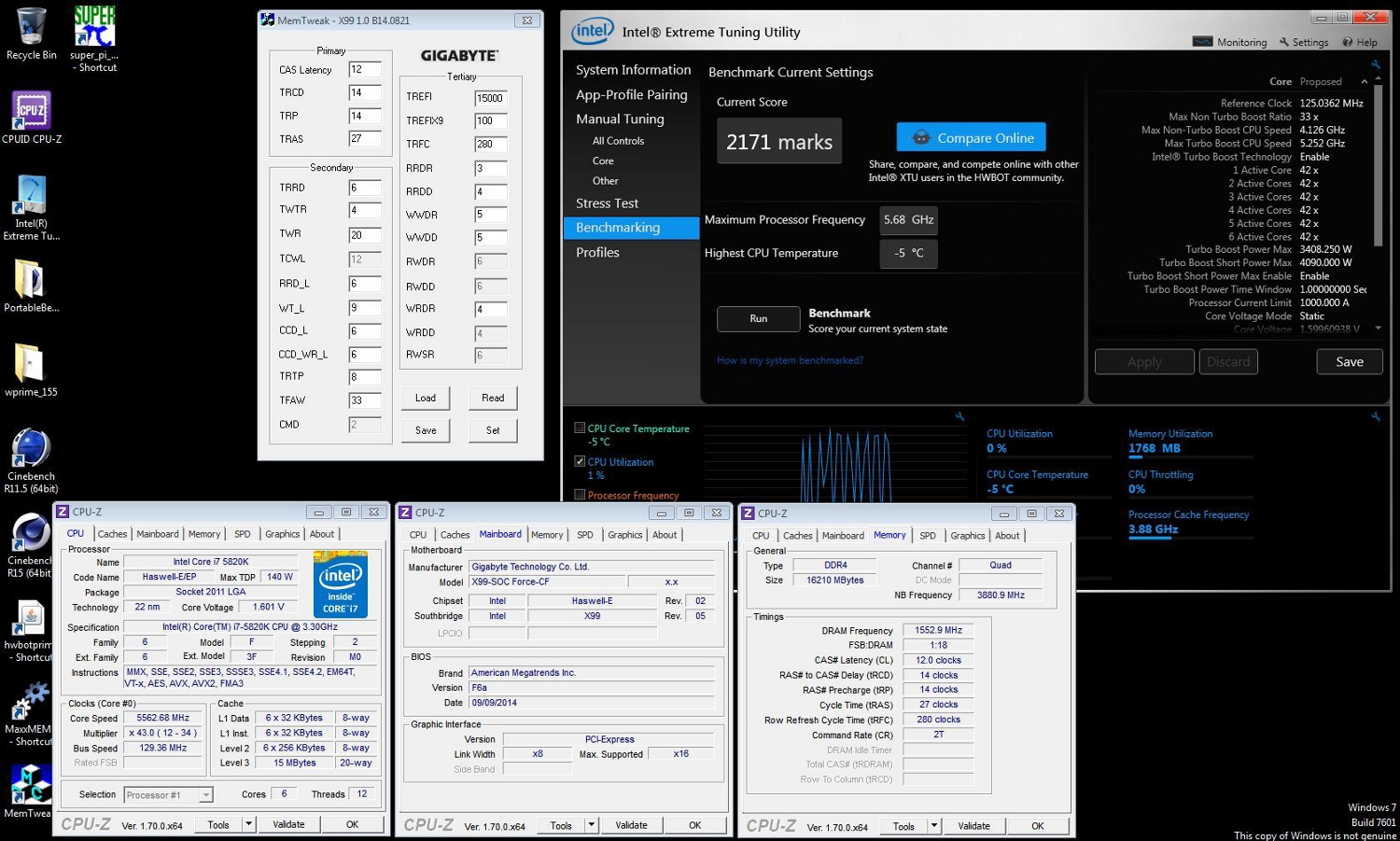The image size is (1400, 841).
Task: Click the Intel logo in XTU title
Action: point(593,31)
